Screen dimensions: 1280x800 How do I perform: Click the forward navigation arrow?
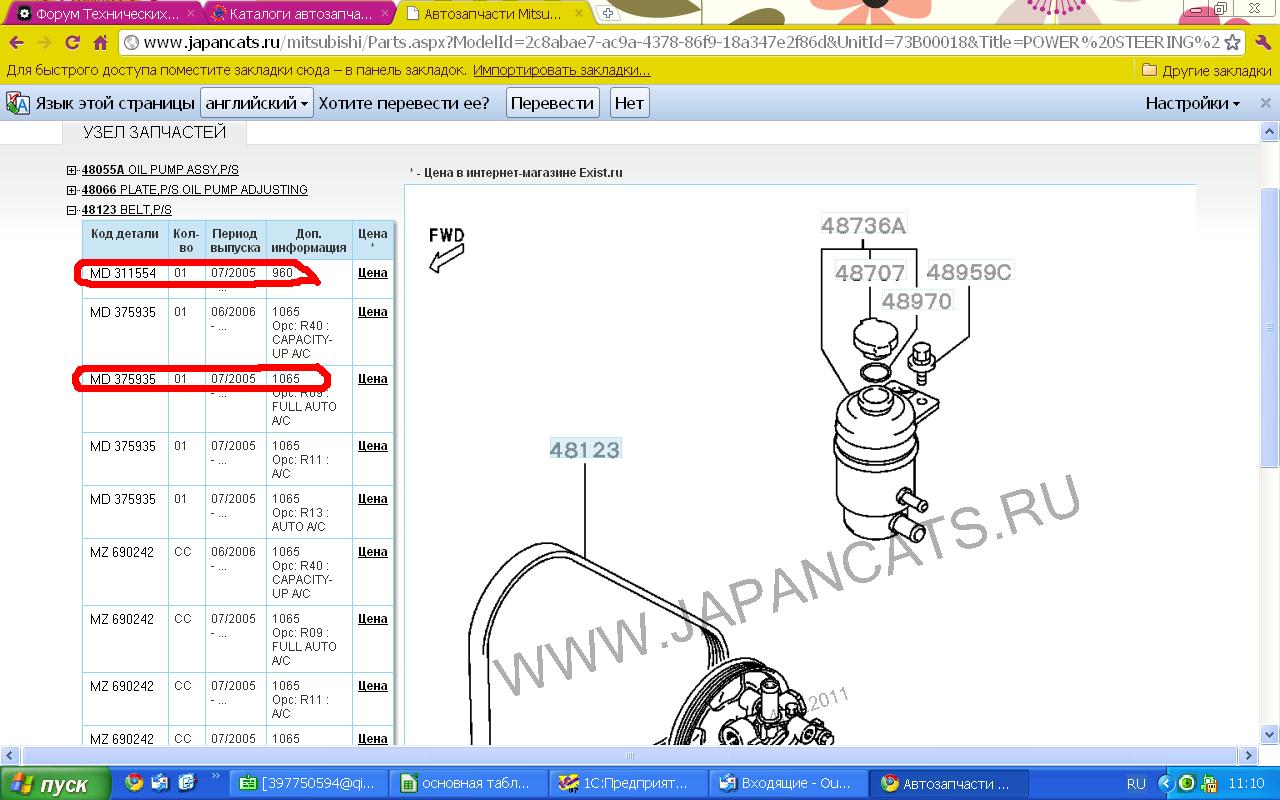44,43
